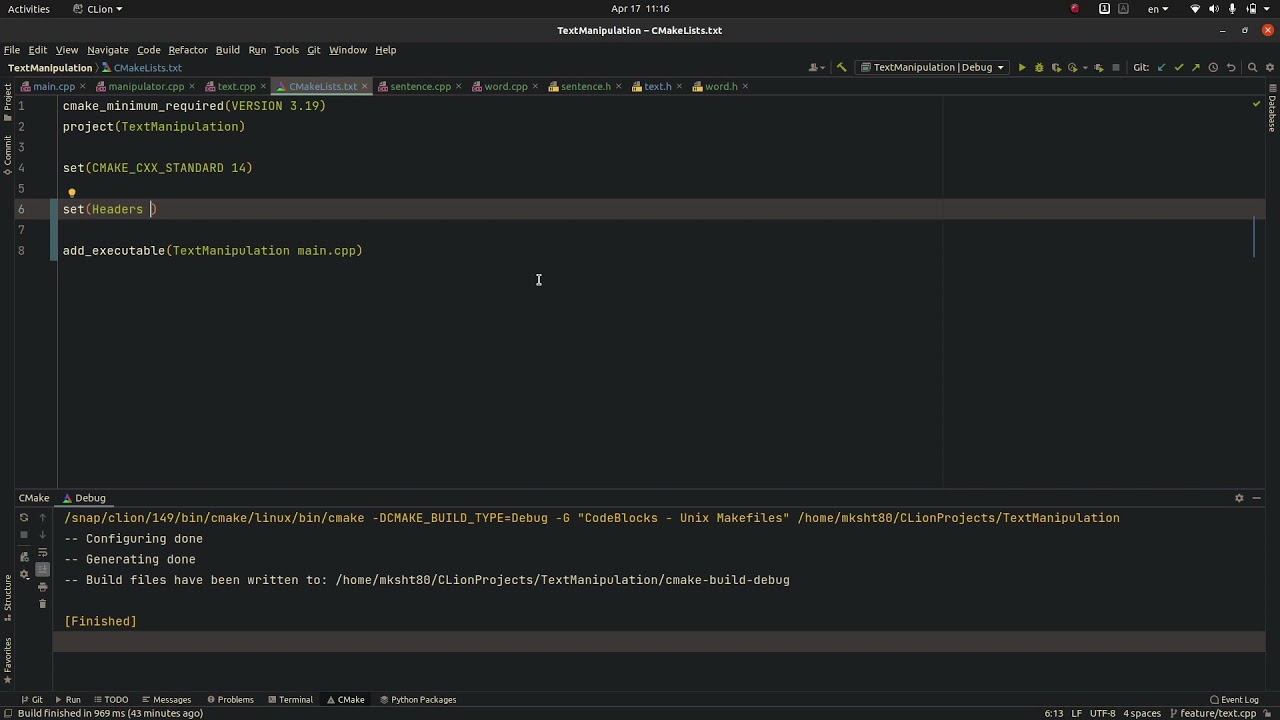Build project with the hammer icon
Viewport: 1280px width, 720px height.
coord(841,68)
